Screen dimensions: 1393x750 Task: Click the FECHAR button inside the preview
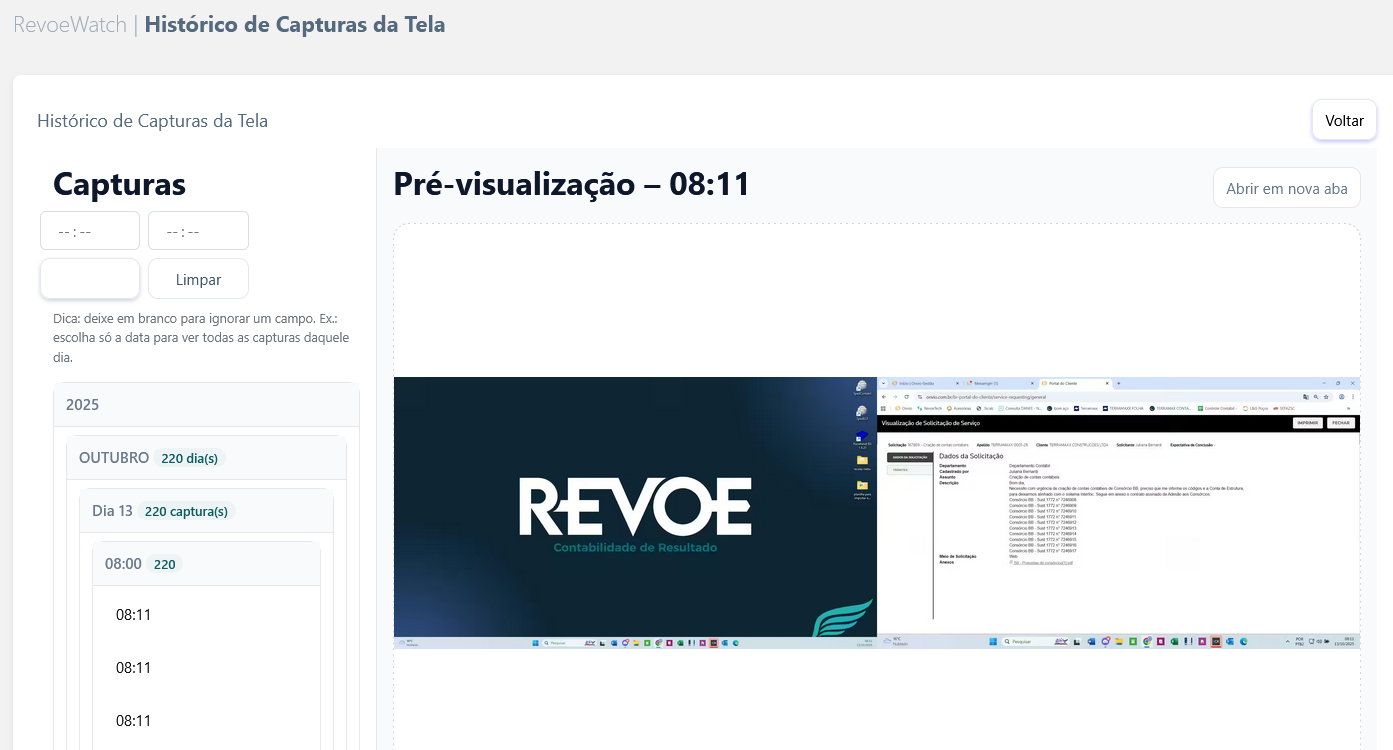[x=1340, y=423]
